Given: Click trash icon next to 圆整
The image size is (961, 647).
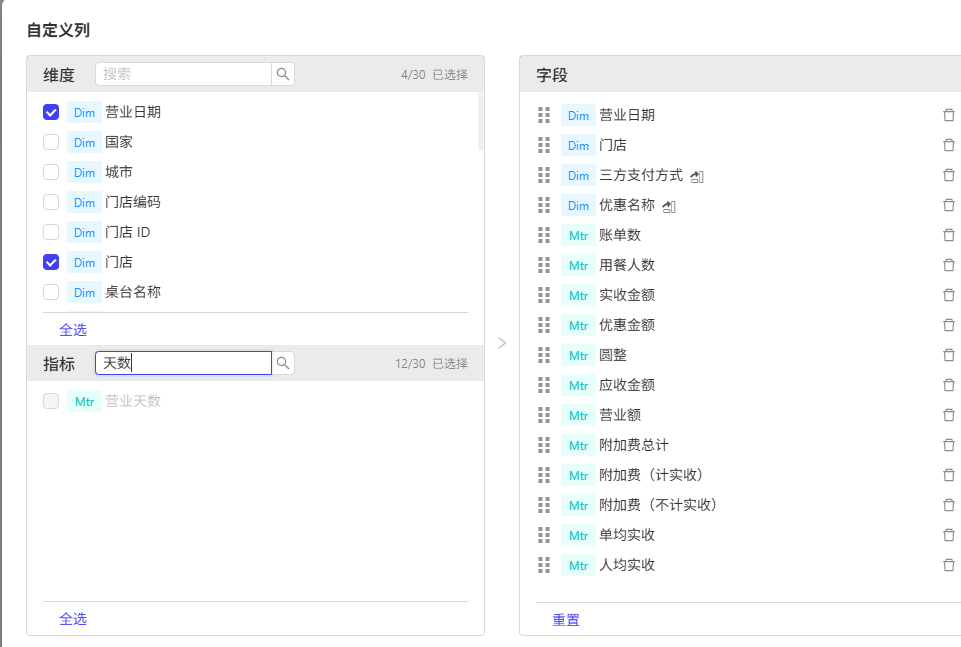Looking at the screenshot, I should click(x=948, y=355).
